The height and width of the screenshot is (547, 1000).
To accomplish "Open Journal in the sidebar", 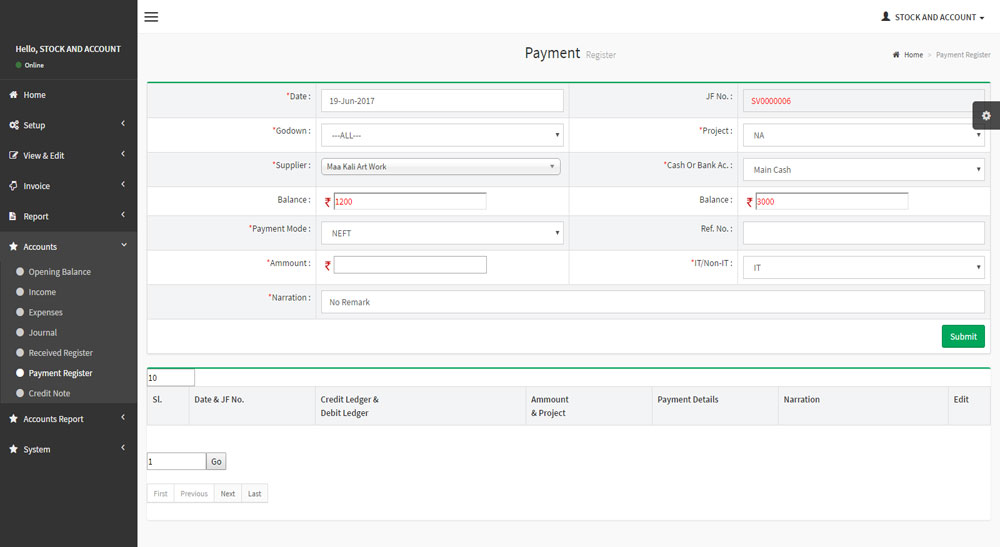I will click(x=43, y=333).
